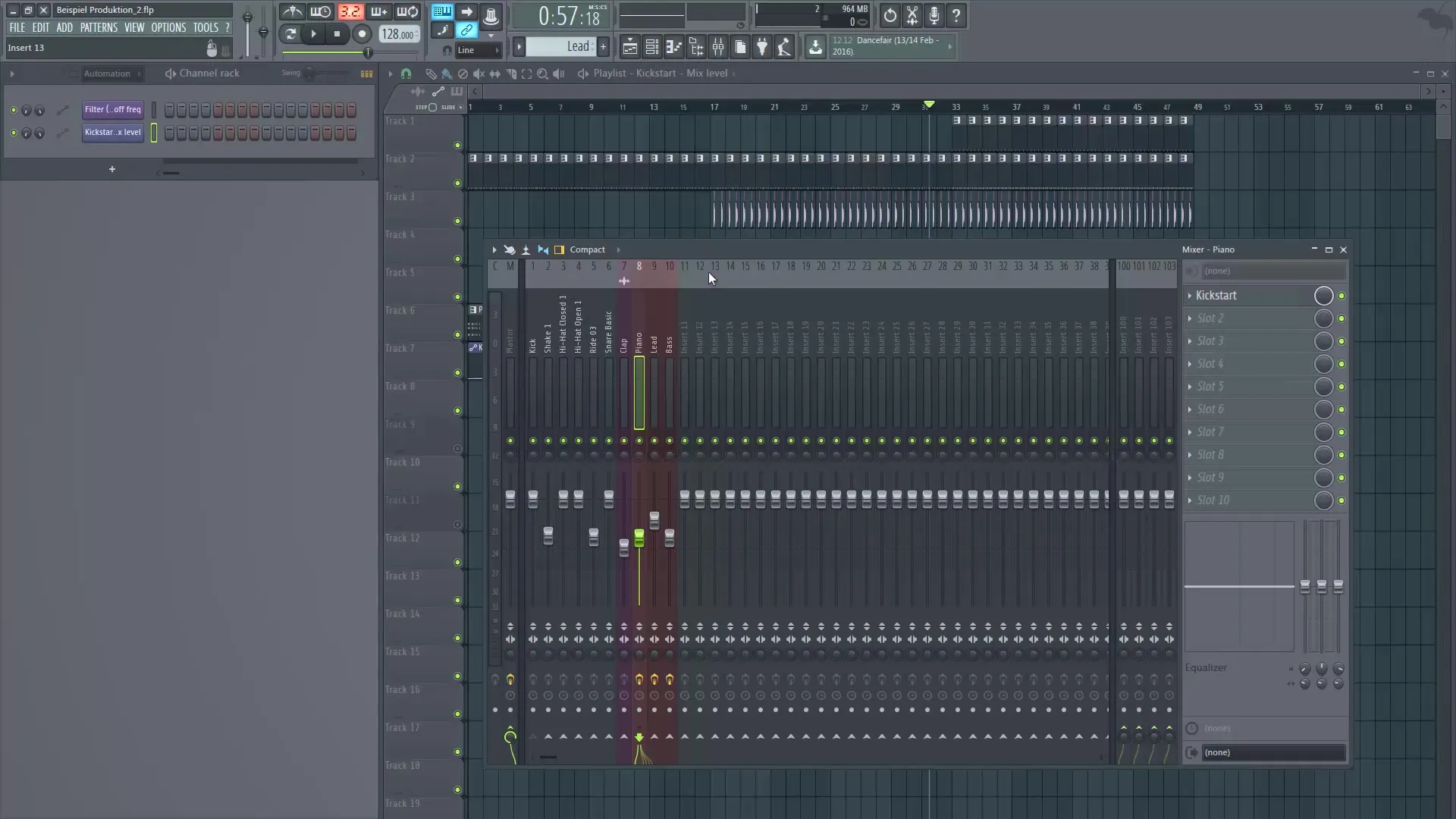This screenshot has width=1456, height=819.
Task: Open the Lead pattern selector
Action: click(561, 46)
